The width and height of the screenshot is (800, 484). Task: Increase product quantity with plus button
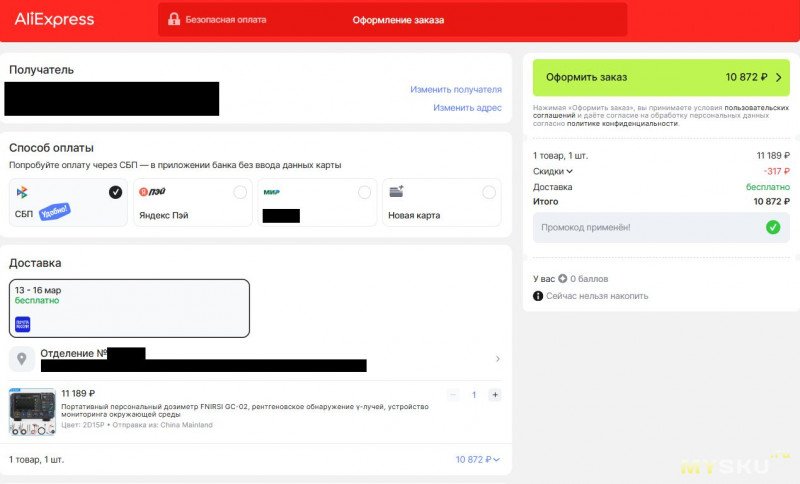494,395
